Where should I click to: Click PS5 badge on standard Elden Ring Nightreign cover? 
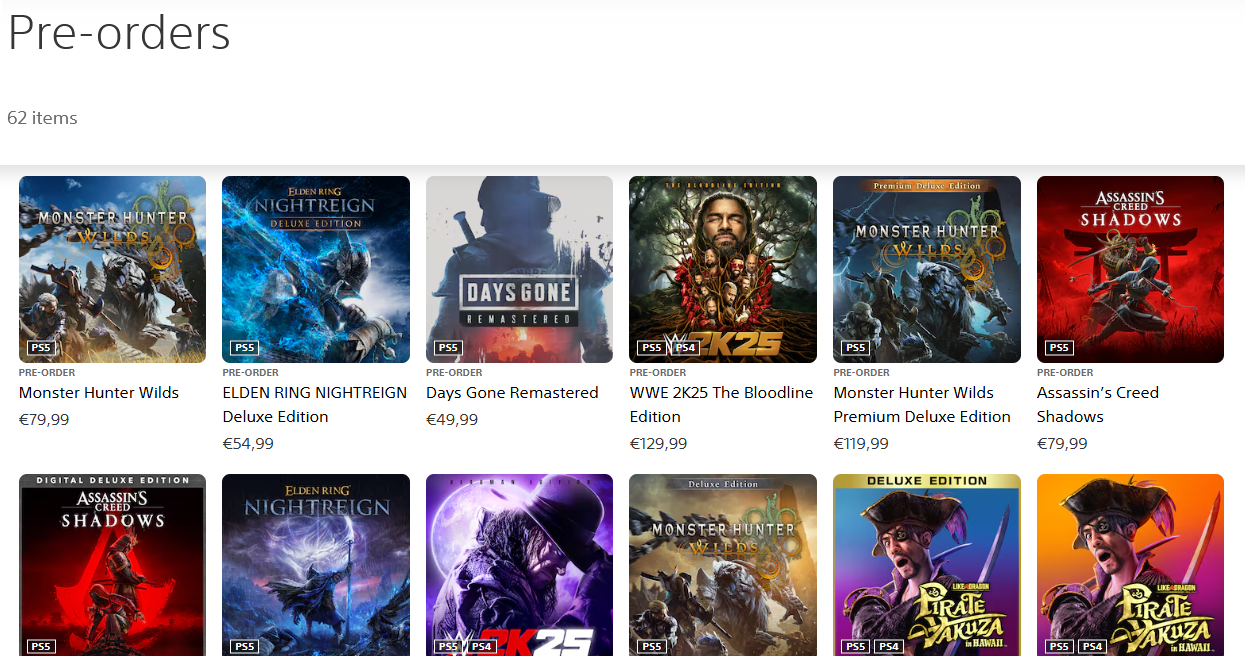244,647
